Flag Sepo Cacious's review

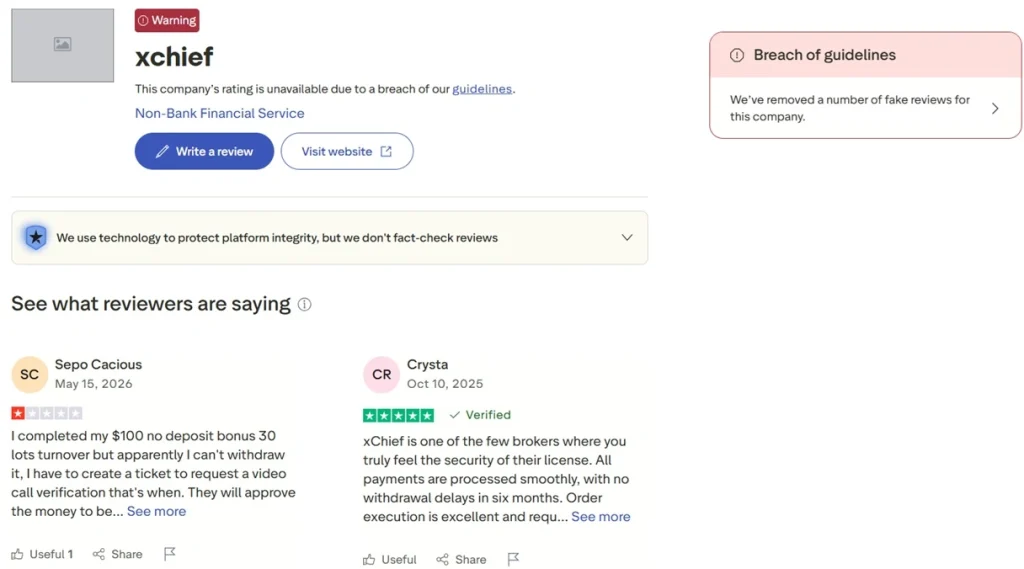(x=170, y=554)
